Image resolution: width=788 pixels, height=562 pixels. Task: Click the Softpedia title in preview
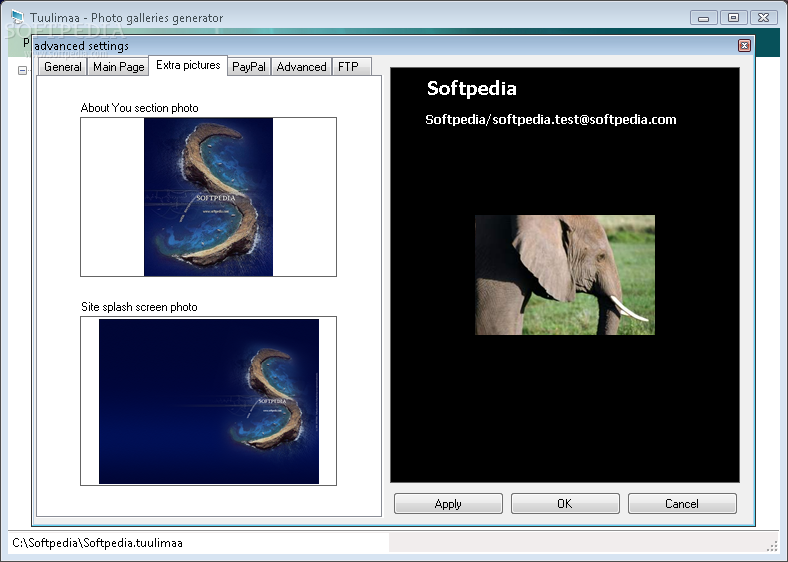[x=471, y=88]
